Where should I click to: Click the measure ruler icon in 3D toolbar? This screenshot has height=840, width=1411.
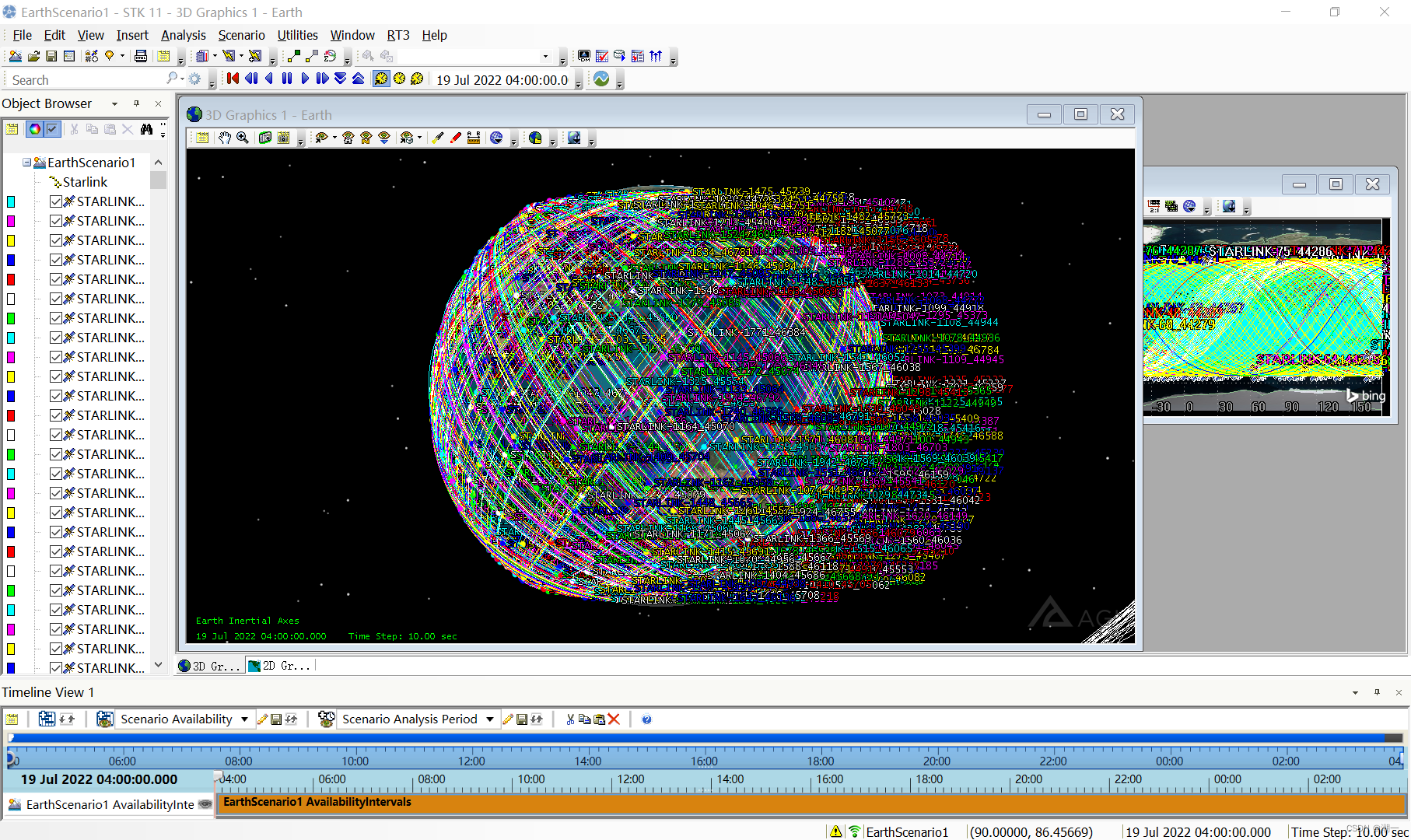pos(473,138)
